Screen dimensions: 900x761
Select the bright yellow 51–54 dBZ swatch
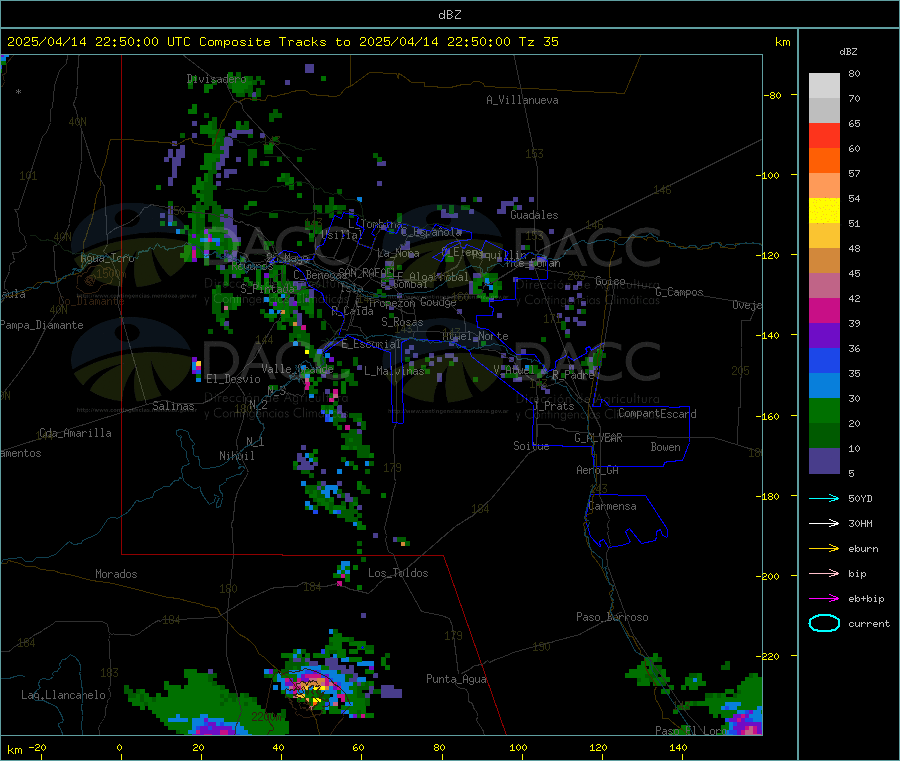pos(824,211)
